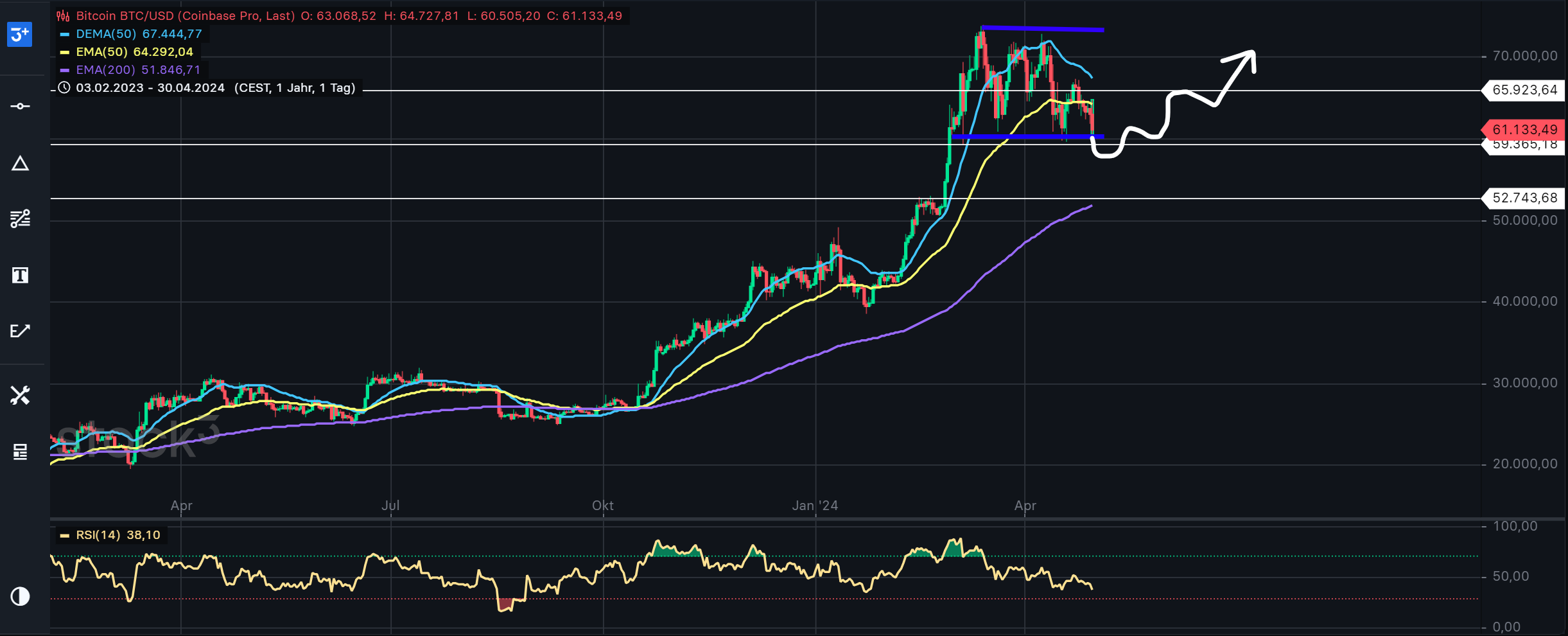Click the current price tag 61.133,49
Image resolution: width=1568 pixels, height=636 pixels.
[1524, 130]
